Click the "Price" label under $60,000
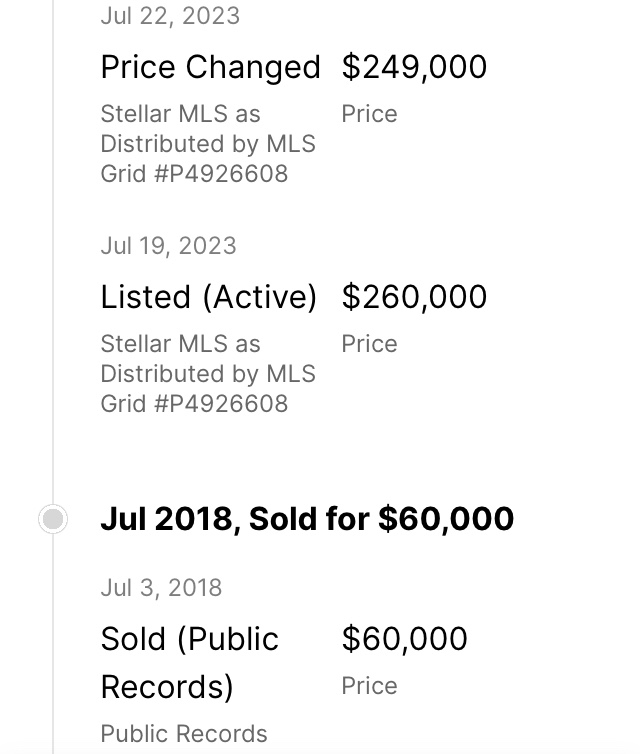Image resolution: width=640 pixels, height=754 pixels. pos(369,686)
